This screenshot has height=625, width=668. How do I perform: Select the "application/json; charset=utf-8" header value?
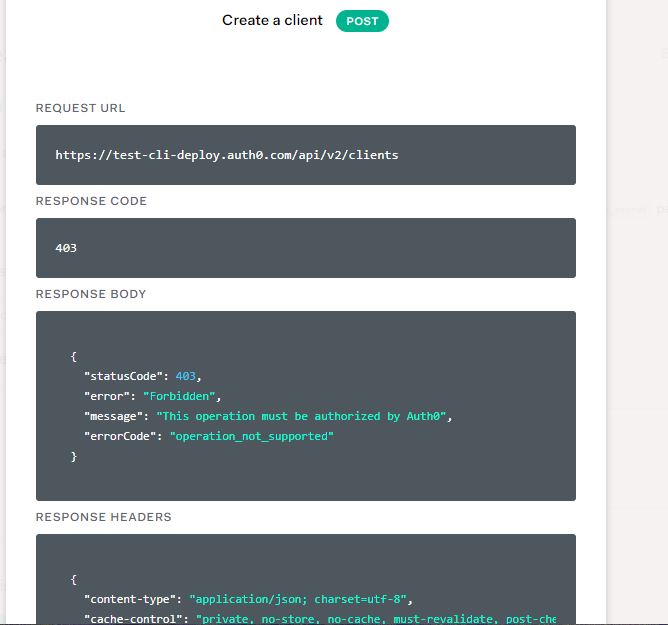coord(298,599)
